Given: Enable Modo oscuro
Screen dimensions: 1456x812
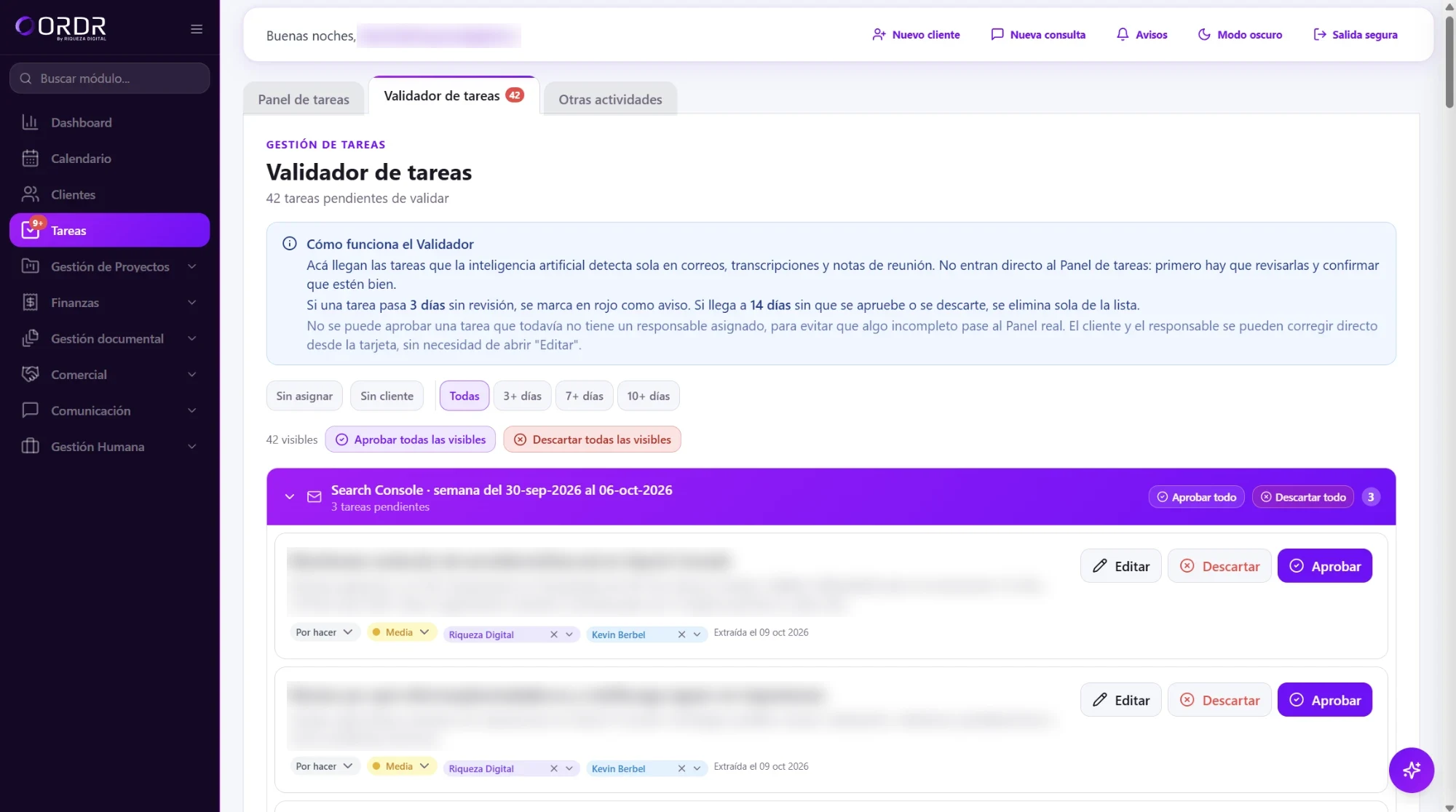Looking at the screenshot, I should pyautogui.click(x=1240, y=34).
